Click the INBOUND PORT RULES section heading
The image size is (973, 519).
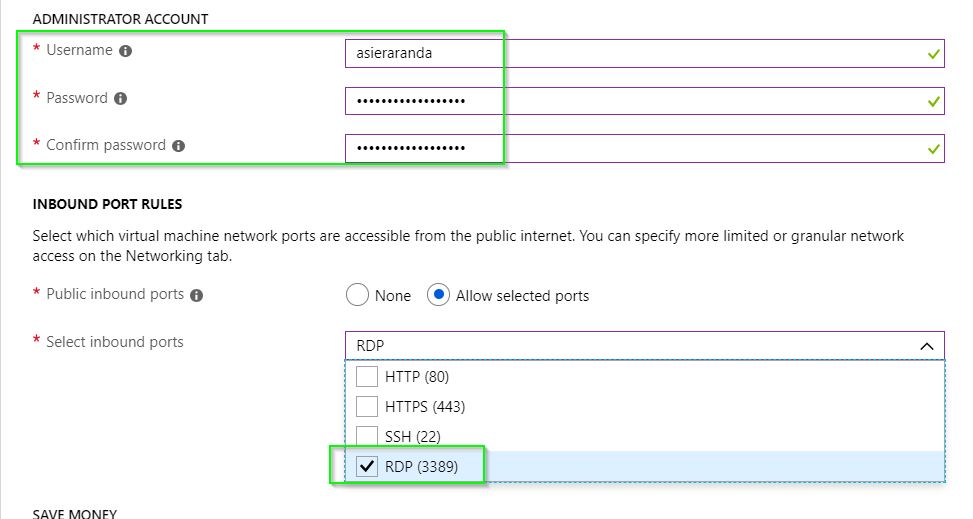[107, 204]
